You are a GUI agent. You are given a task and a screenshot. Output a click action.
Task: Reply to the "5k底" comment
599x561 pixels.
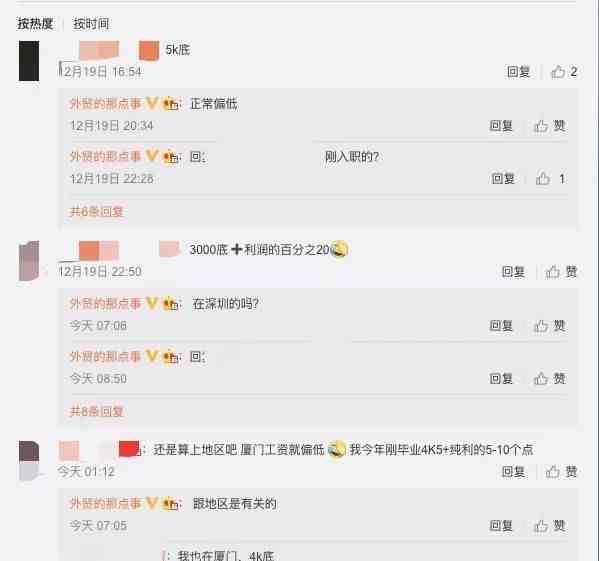(518, 71)
